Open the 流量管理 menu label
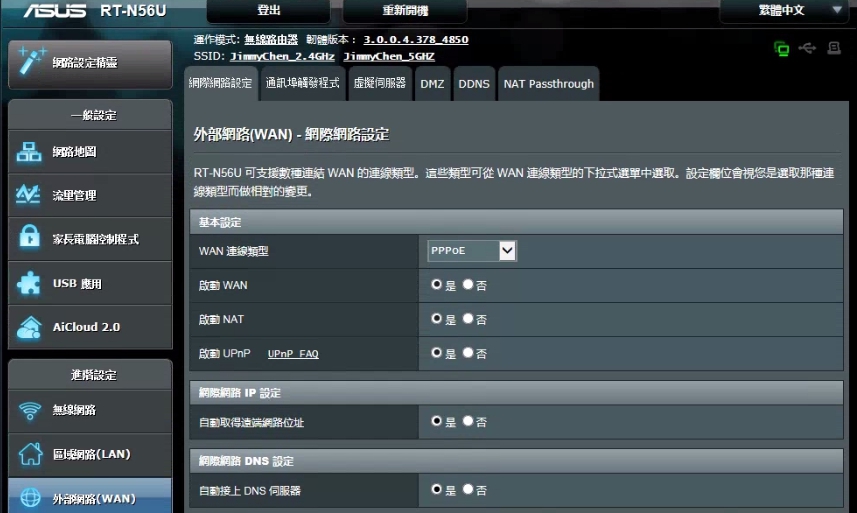Image resolution: width=857 pixels, height=513 pixels. (74, 195)
